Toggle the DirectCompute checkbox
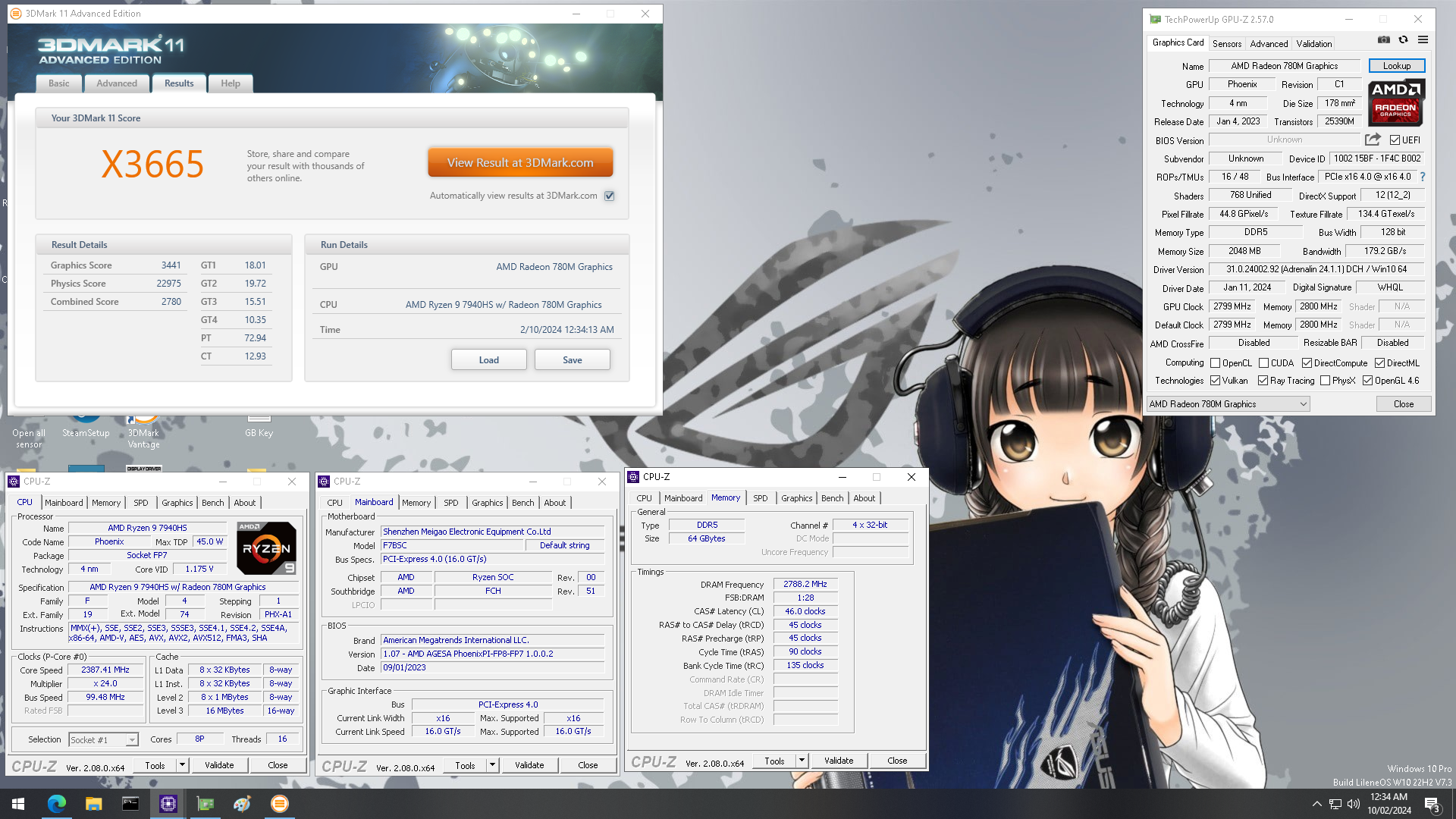 (1307, 363)
